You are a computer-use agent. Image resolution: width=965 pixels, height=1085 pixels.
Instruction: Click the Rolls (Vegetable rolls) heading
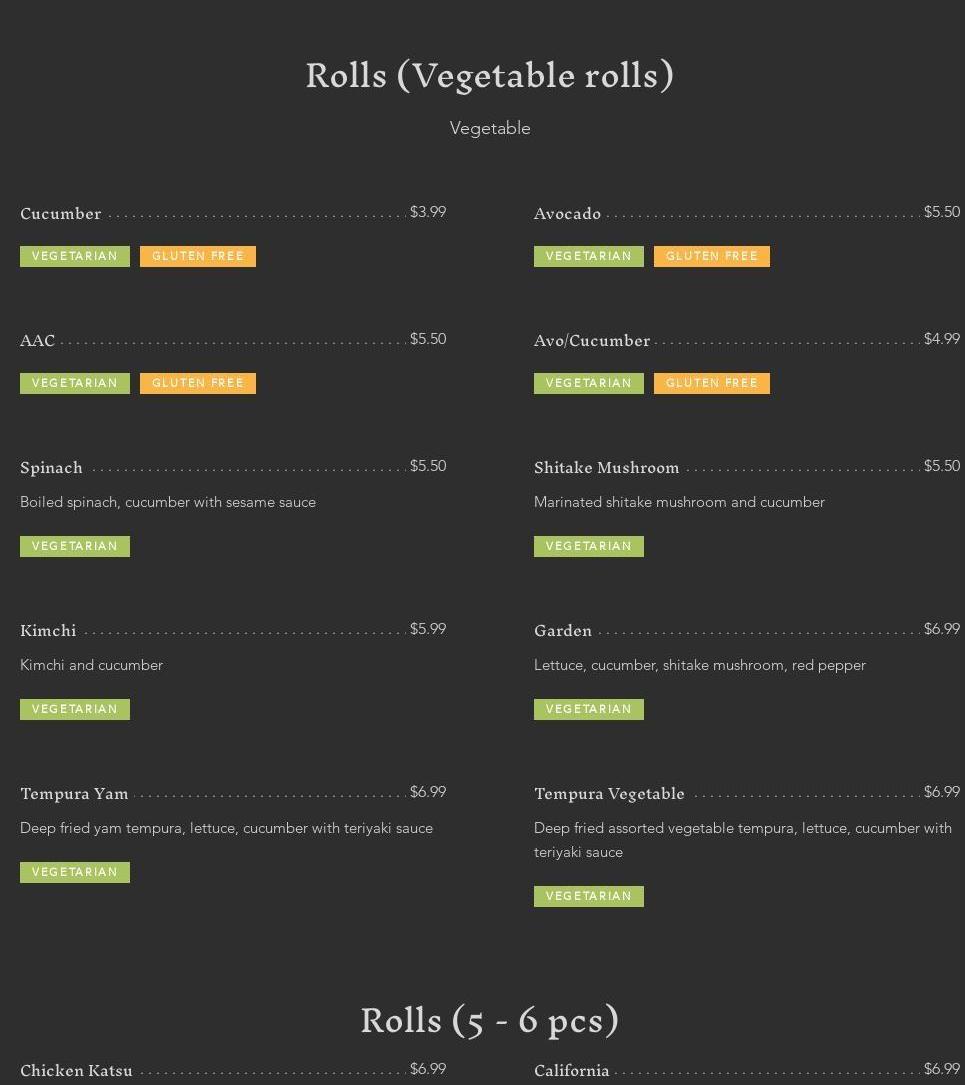click(x=490, y=75)
